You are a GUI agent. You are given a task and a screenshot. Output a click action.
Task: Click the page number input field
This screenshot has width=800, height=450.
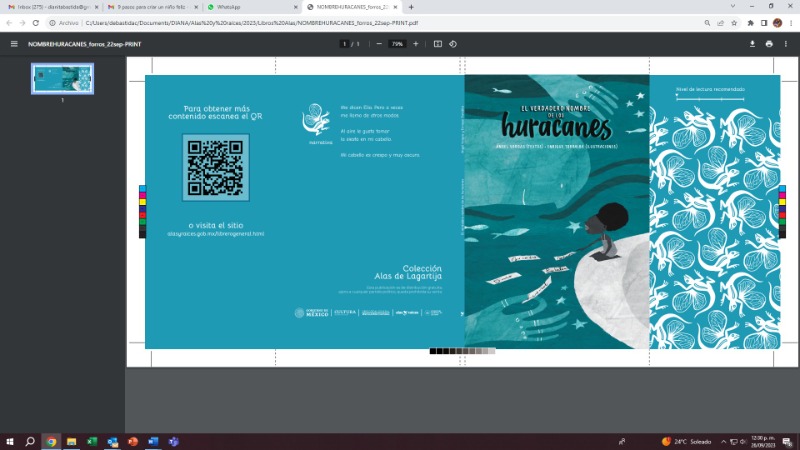(344, 44)
